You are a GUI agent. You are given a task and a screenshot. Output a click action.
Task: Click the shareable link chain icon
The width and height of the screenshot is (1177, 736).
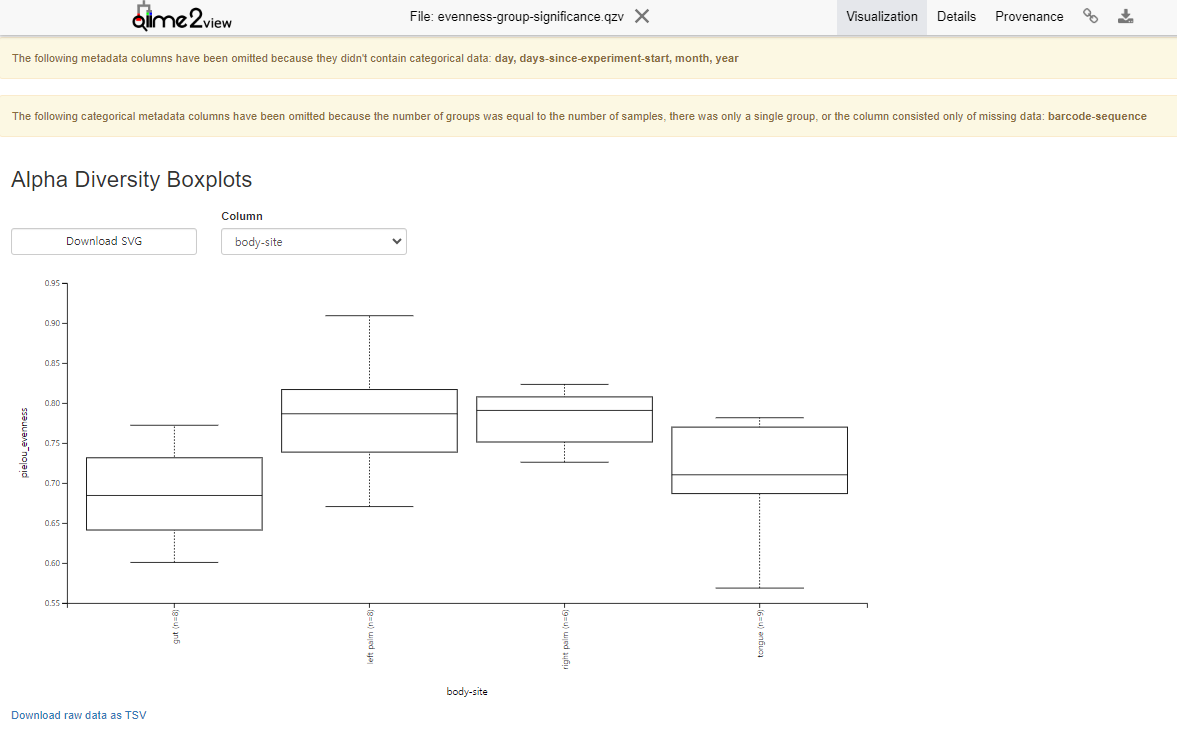click(x=1091, y=16)
